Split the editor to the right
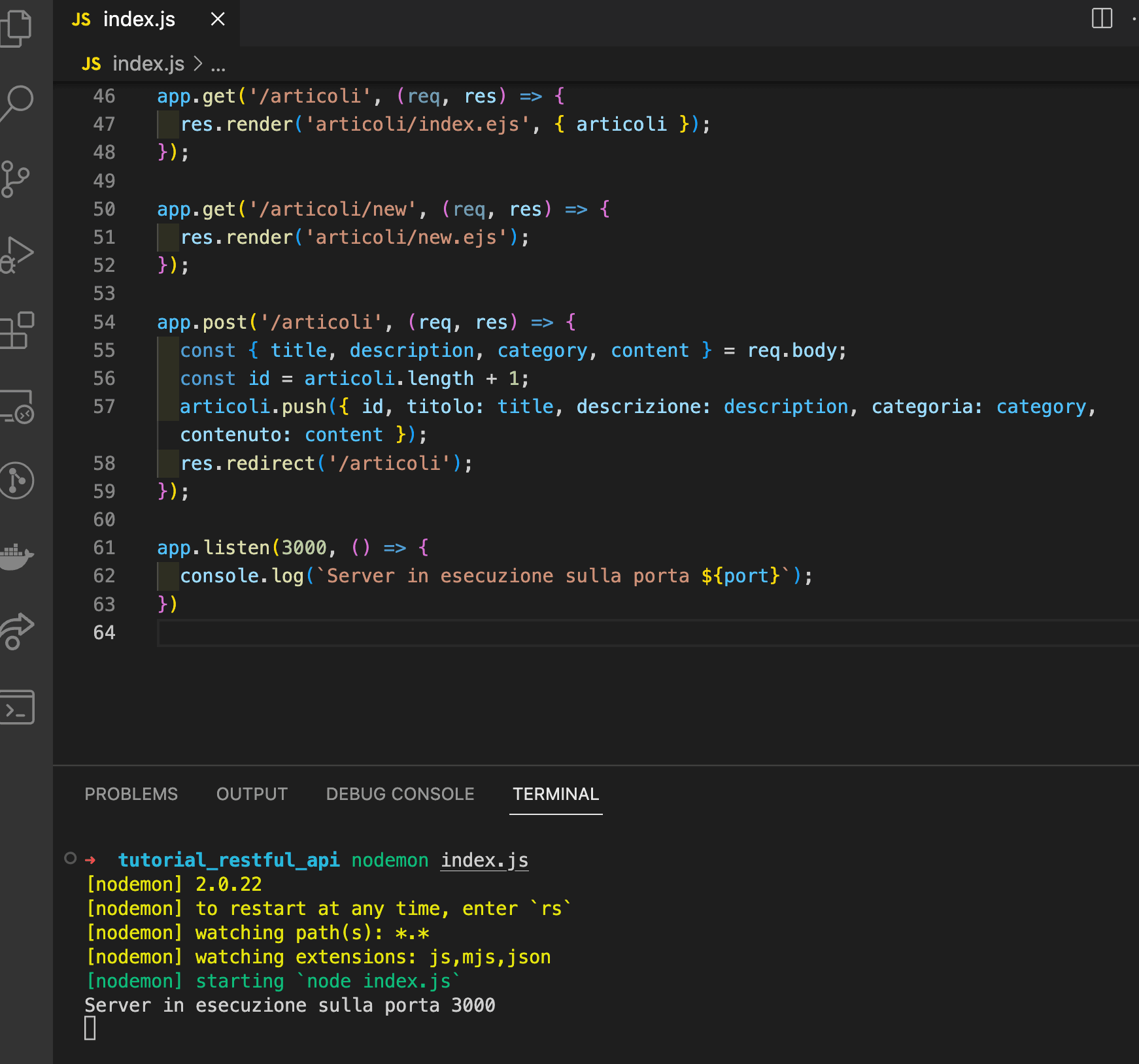1139x1064 pixels. click(x=1102, y=18)
